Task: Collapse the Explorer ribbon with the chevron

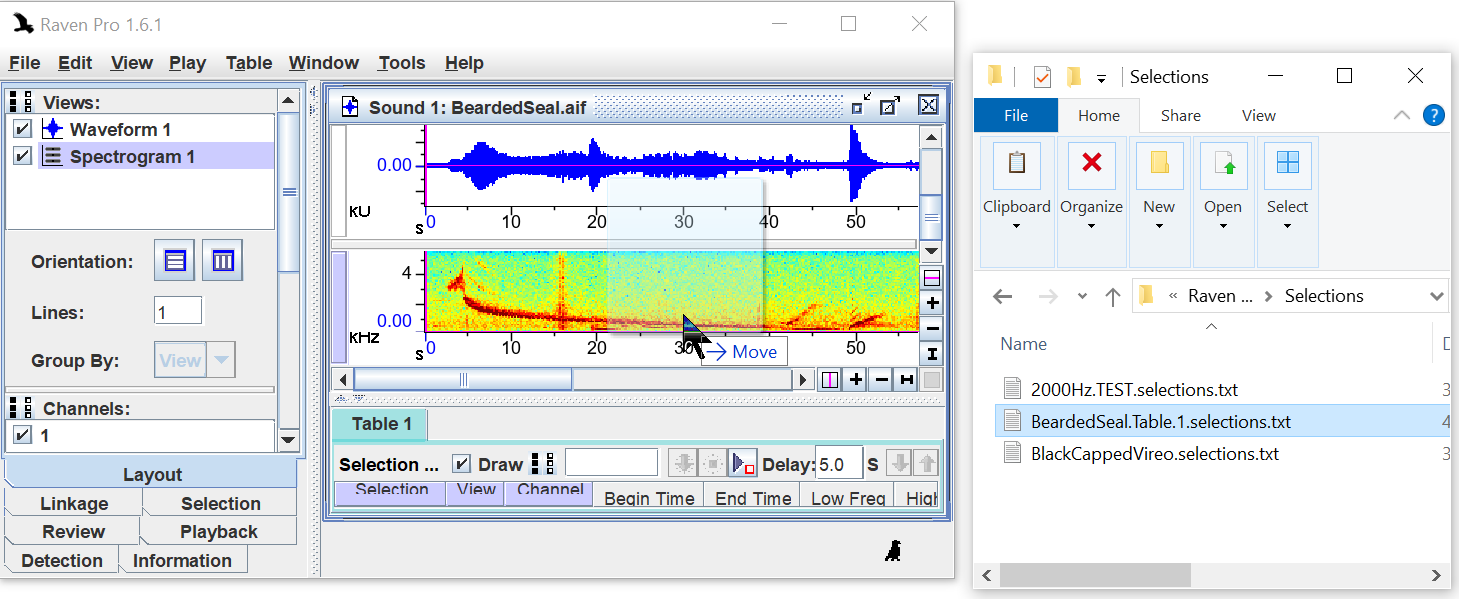Action: [x=1402, y=115]
